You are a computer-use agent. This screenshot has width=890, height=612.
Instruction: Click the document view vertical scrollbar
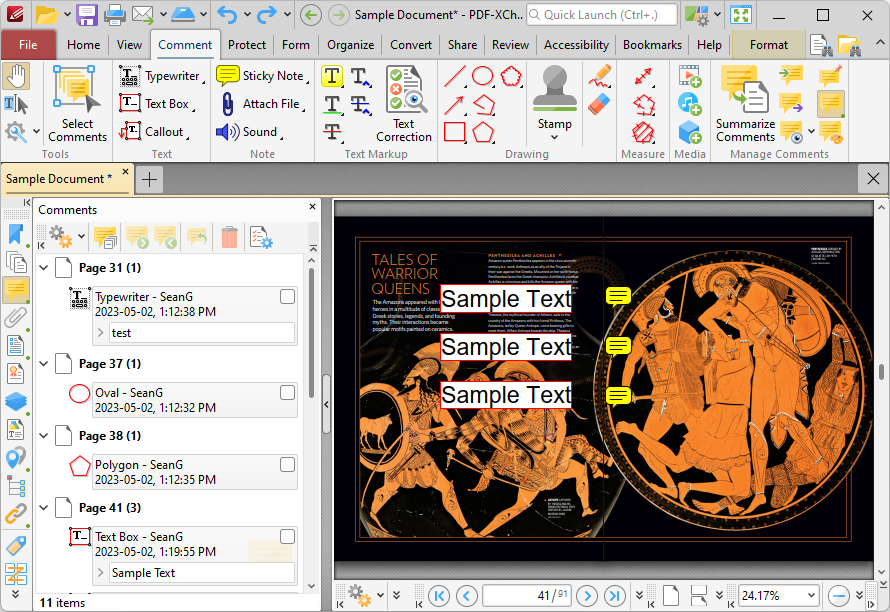coord(881,372)
